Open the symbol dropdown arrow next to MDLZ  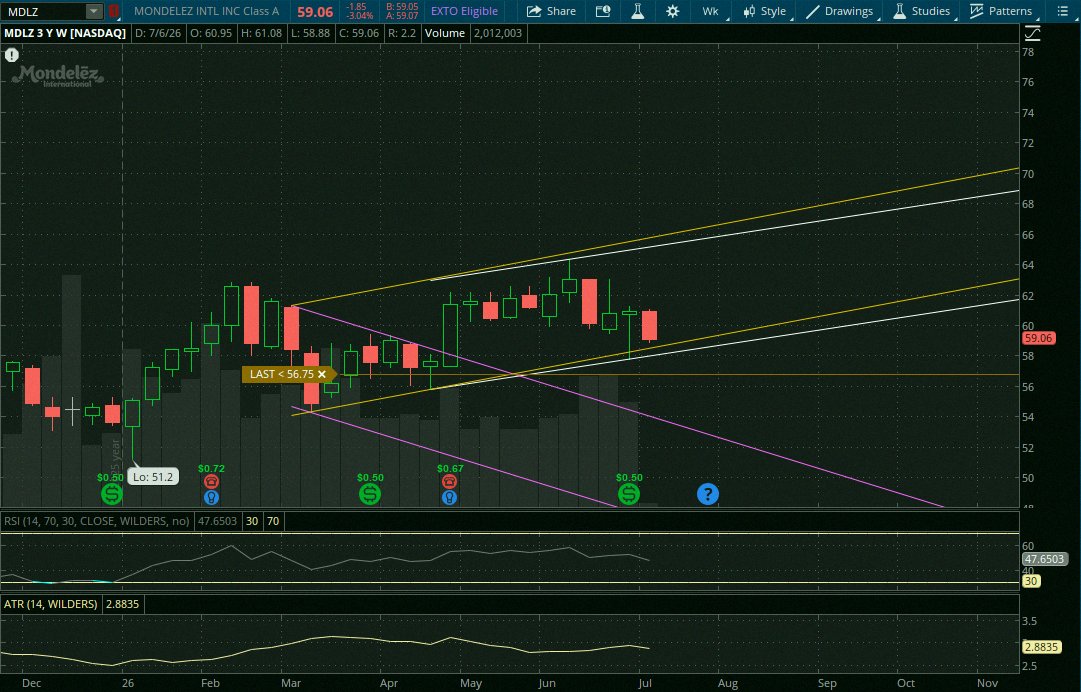pos(94,11)
